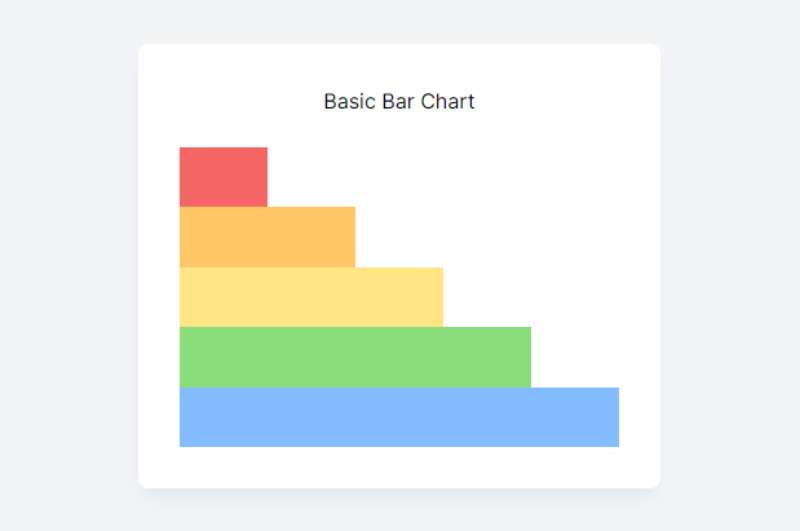This screenshot has width=800, height=531.
Task: Choose the middle bar of the five bars
Action: [x=311, y=297]
